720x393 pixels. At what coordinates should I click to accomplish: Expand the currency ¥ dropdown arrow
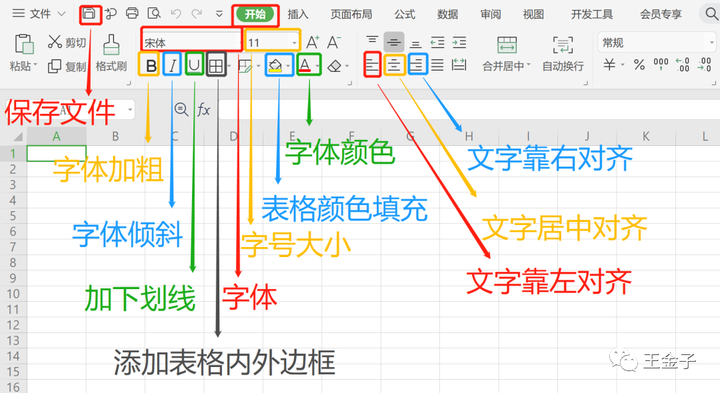[x=623, y=64]
